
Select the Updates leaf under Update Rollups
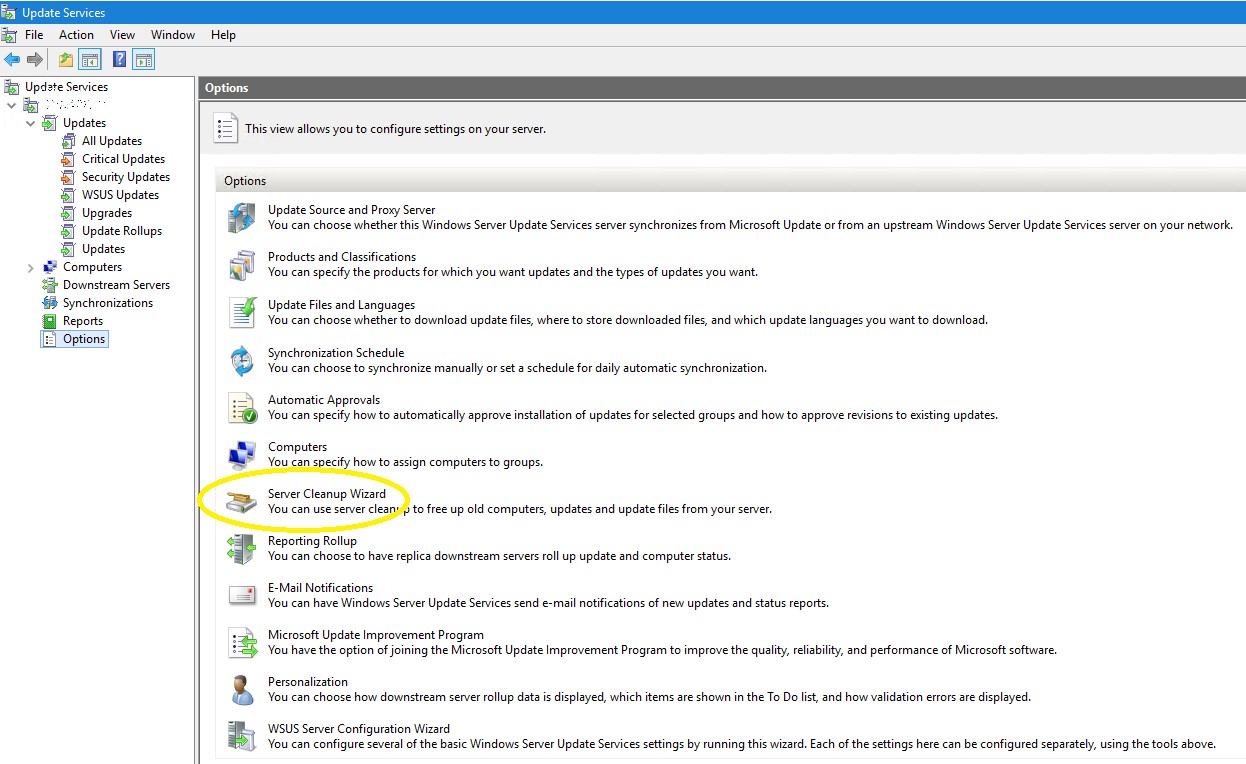coord(103,249)
